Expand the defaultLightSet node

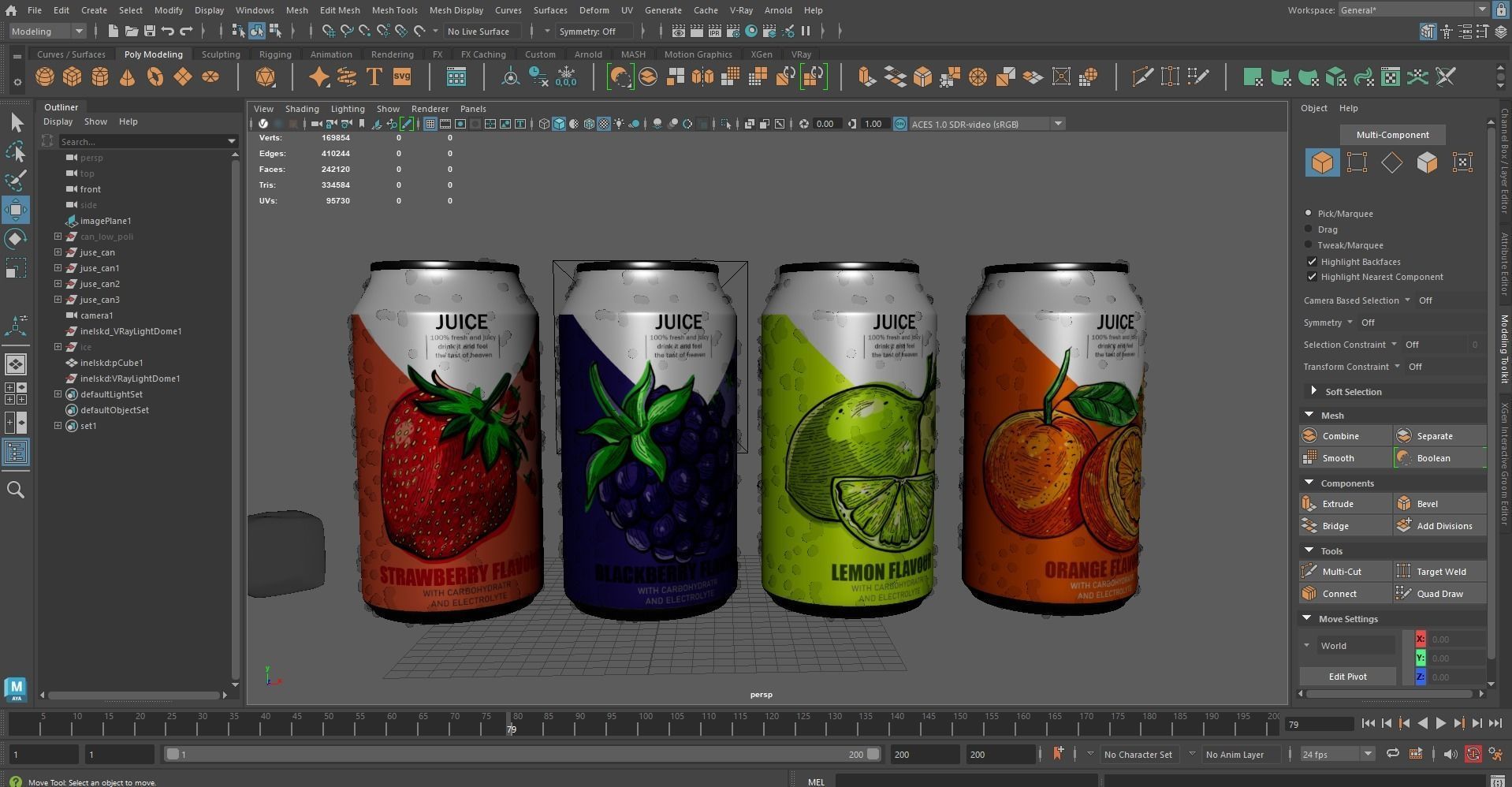58,394
